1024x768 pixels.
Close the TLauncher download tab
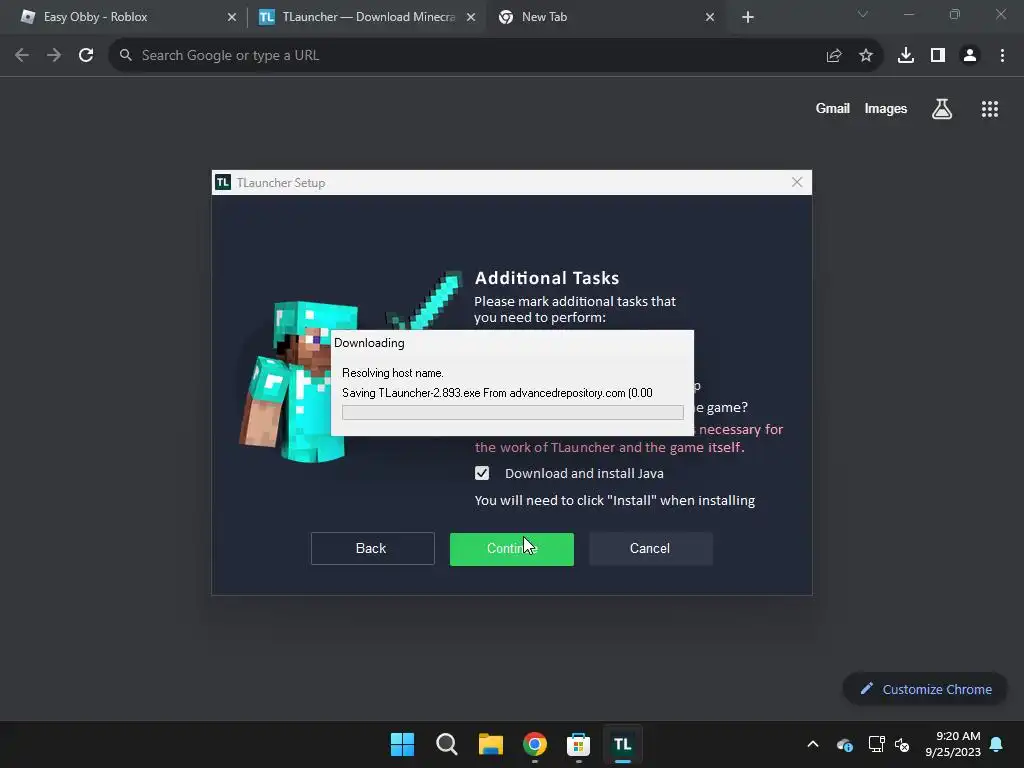471,17
